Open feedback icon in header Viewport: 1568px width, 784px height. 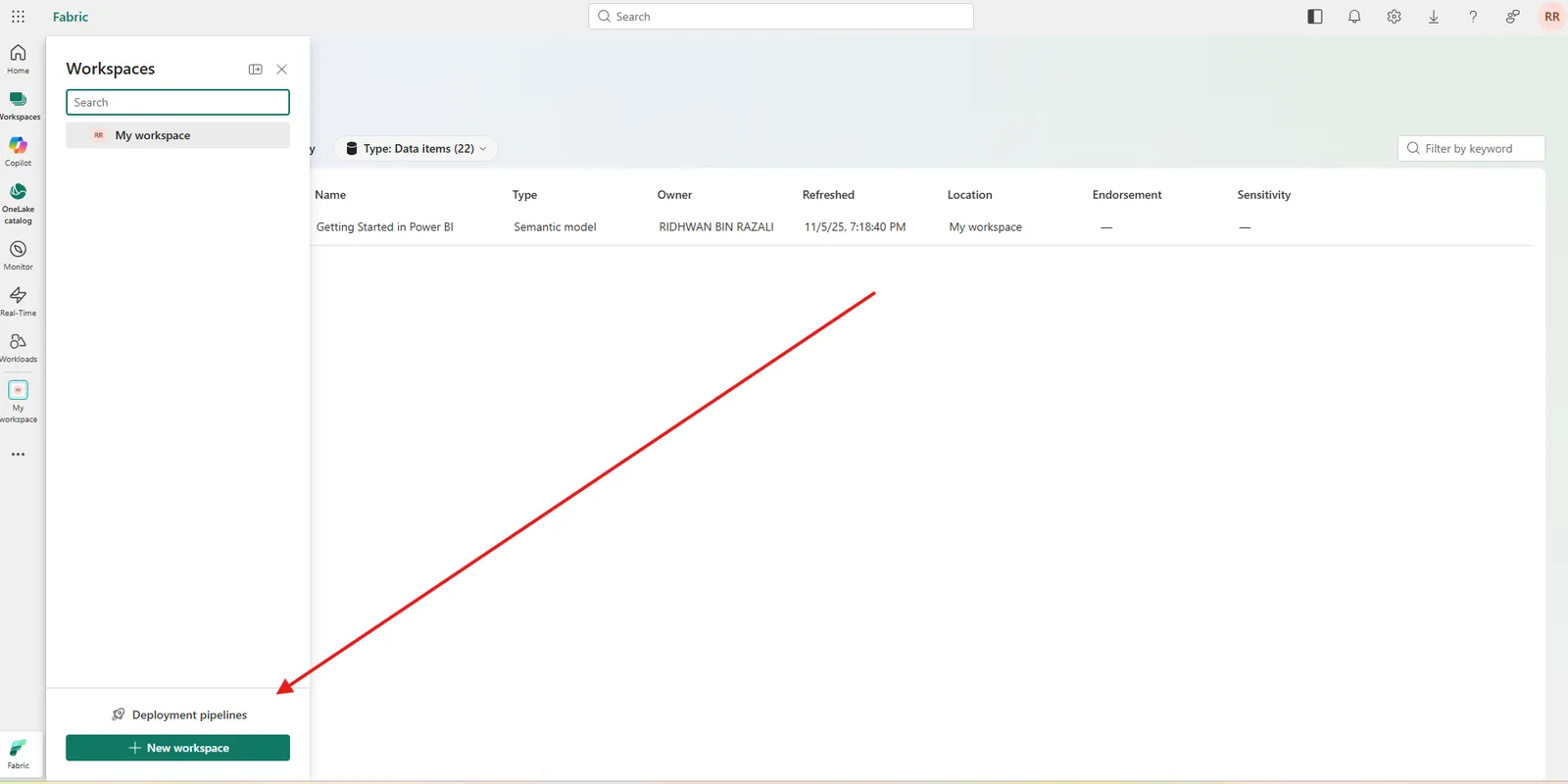1512,17
